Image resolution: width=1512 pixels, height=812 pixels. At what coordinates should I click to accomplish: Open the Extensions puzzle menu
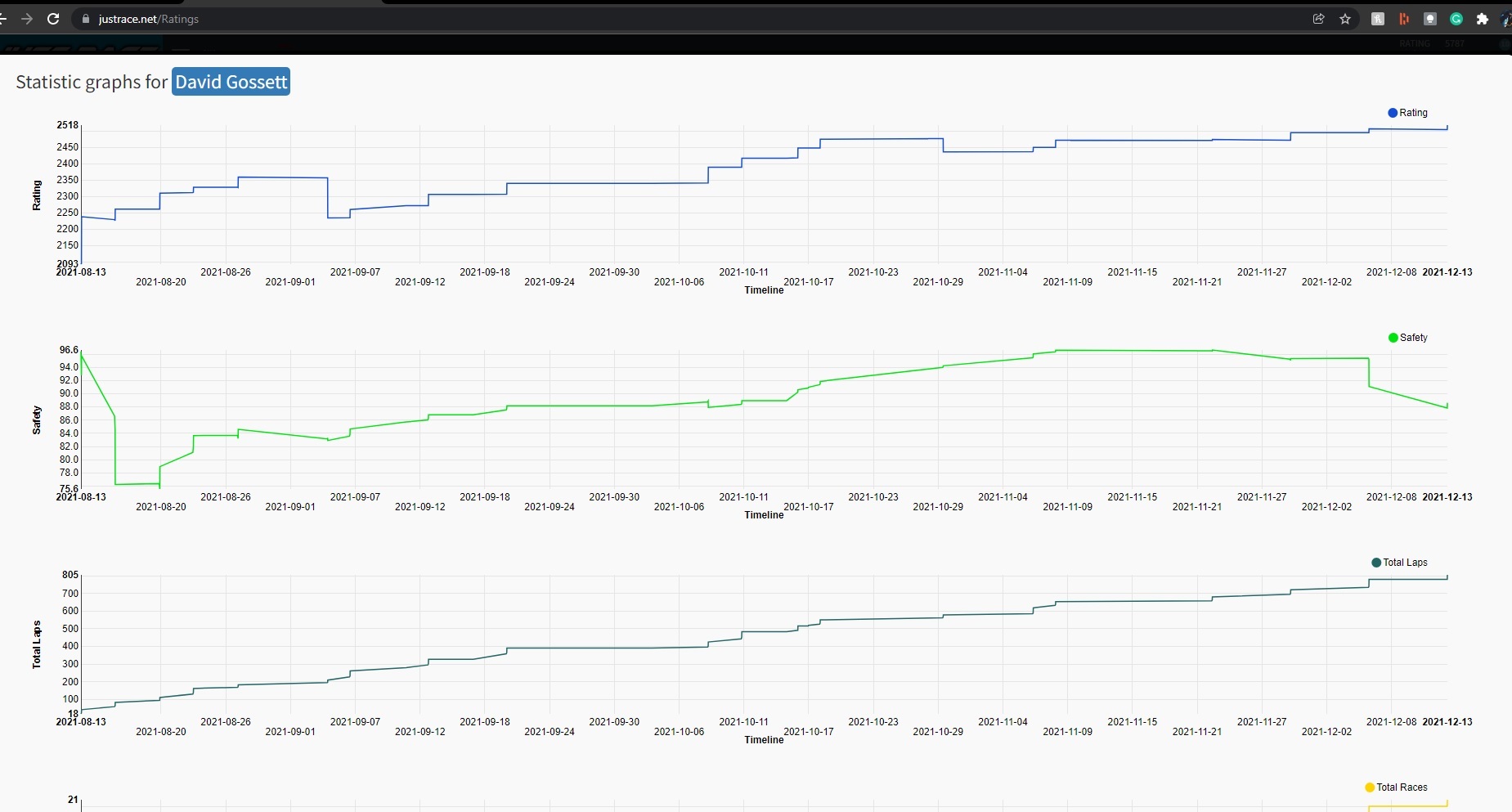click(1483, 19)
